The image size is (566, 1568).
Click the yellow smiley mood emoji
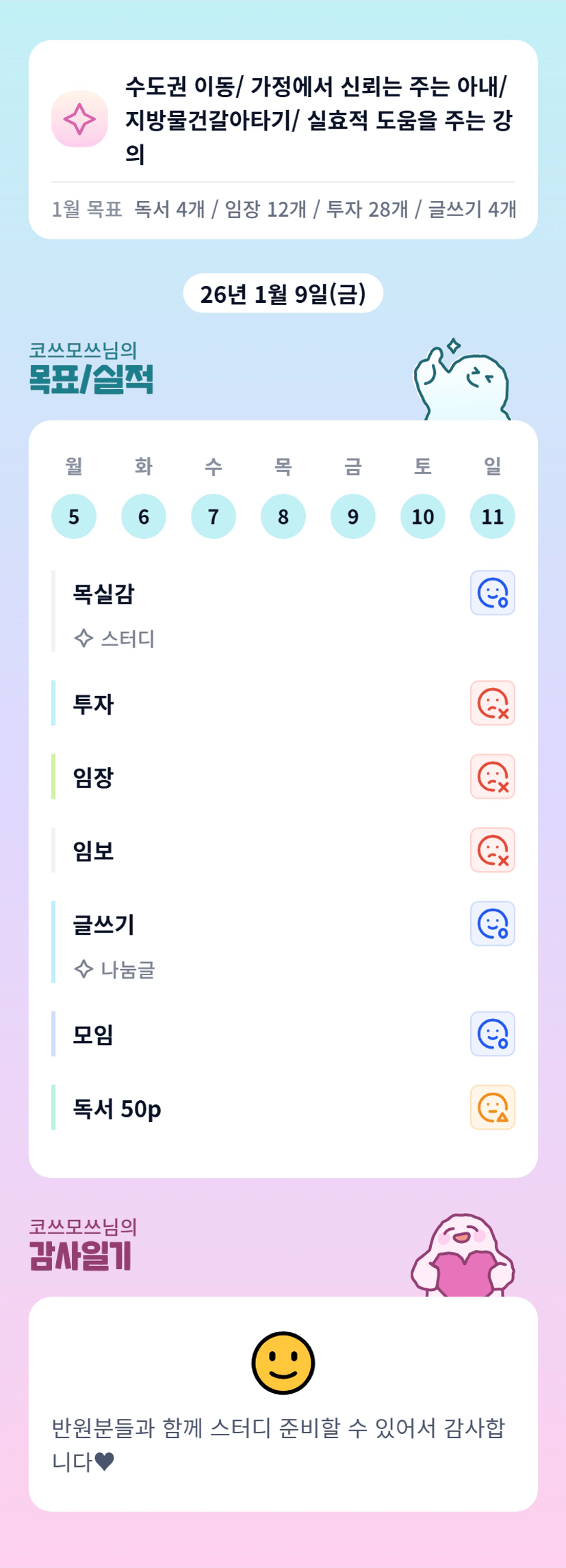(283, 1363)
